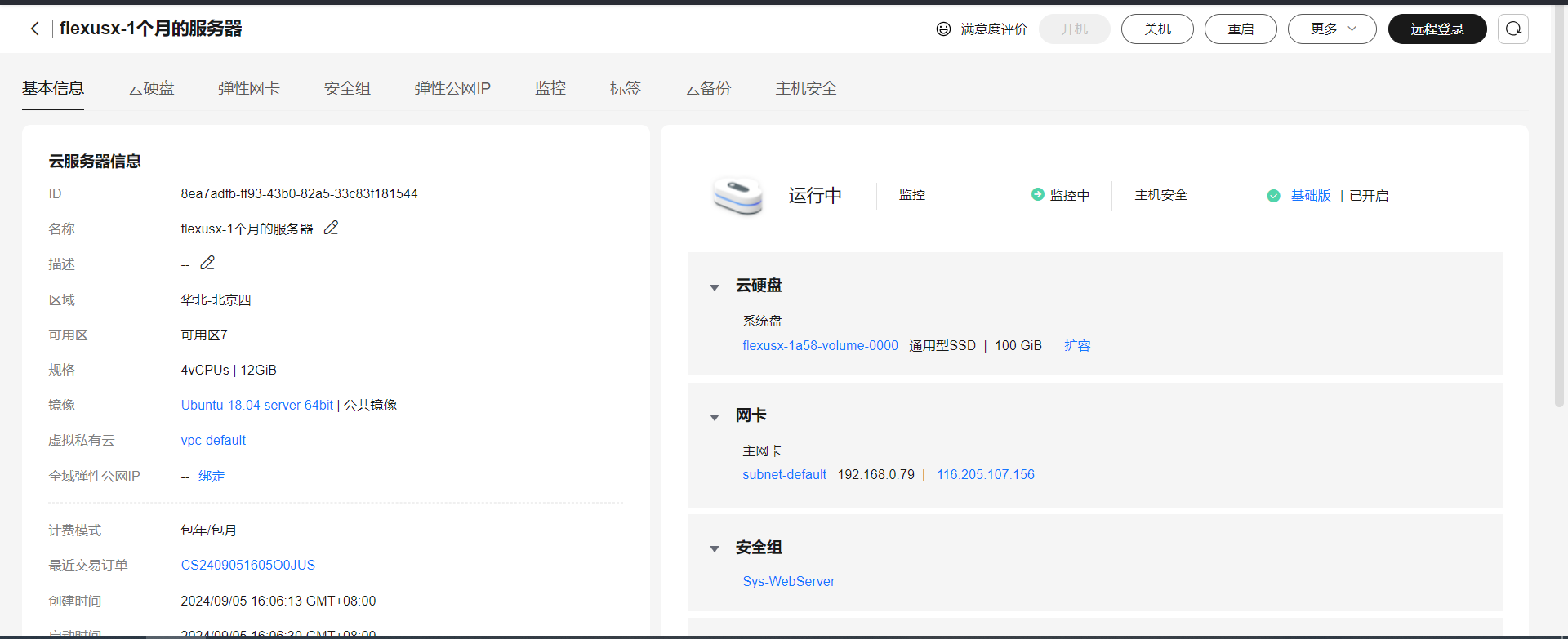
Task: Collapse the 安全组 section
Action: (715, 548)
